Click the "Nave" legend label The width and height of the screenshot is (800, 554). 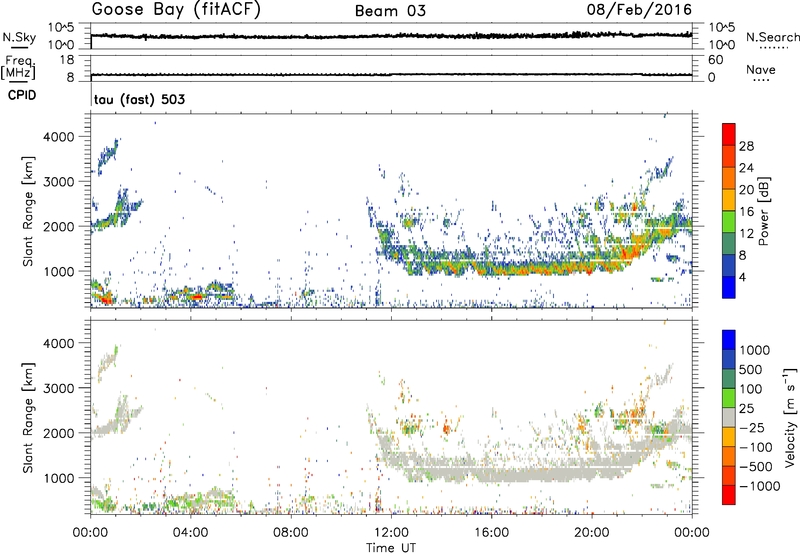[x=761, y=70]
